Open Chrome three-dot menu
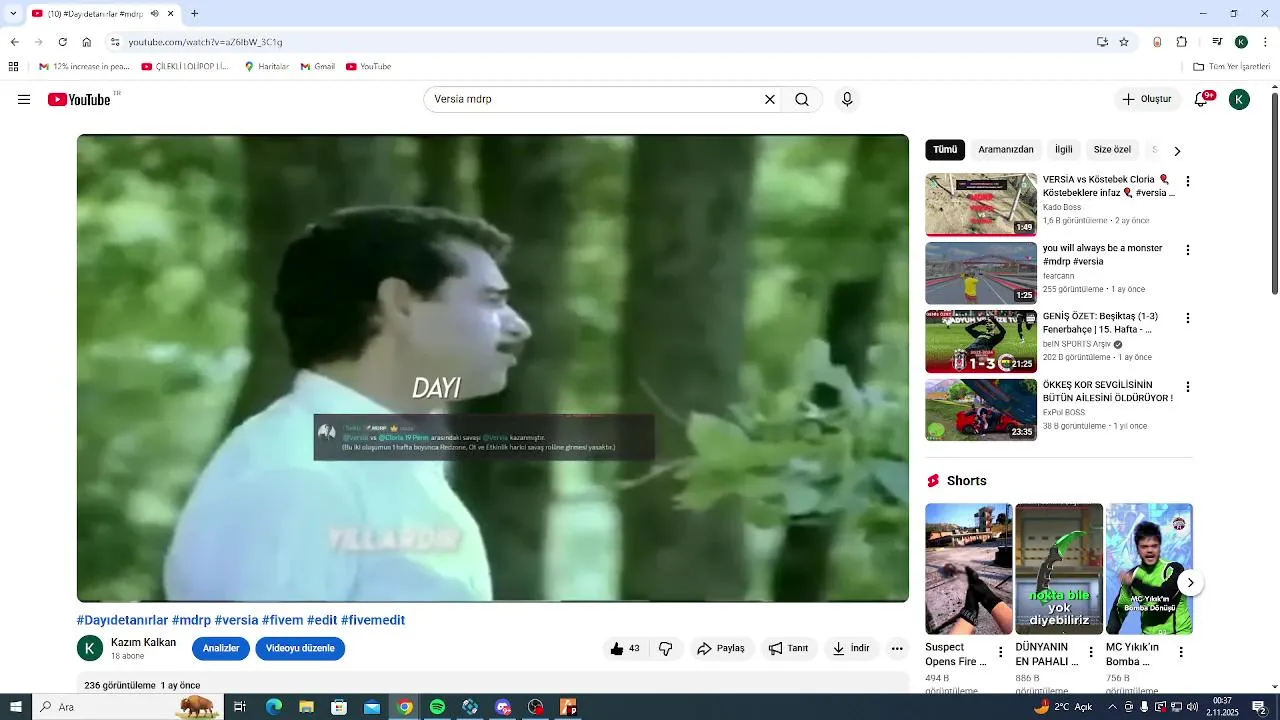 click(x=1265, y=42)
